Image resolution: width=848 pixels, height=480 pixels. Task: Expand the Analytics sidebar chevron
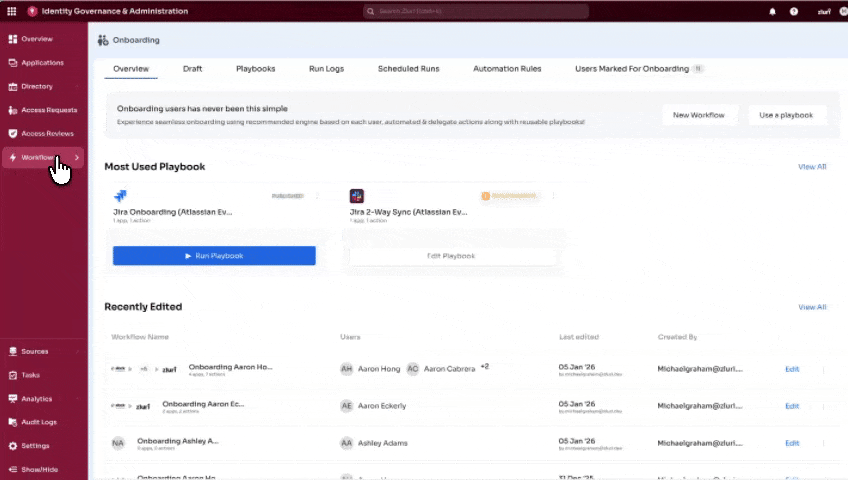pyautogui.click(x=77, y=399)
